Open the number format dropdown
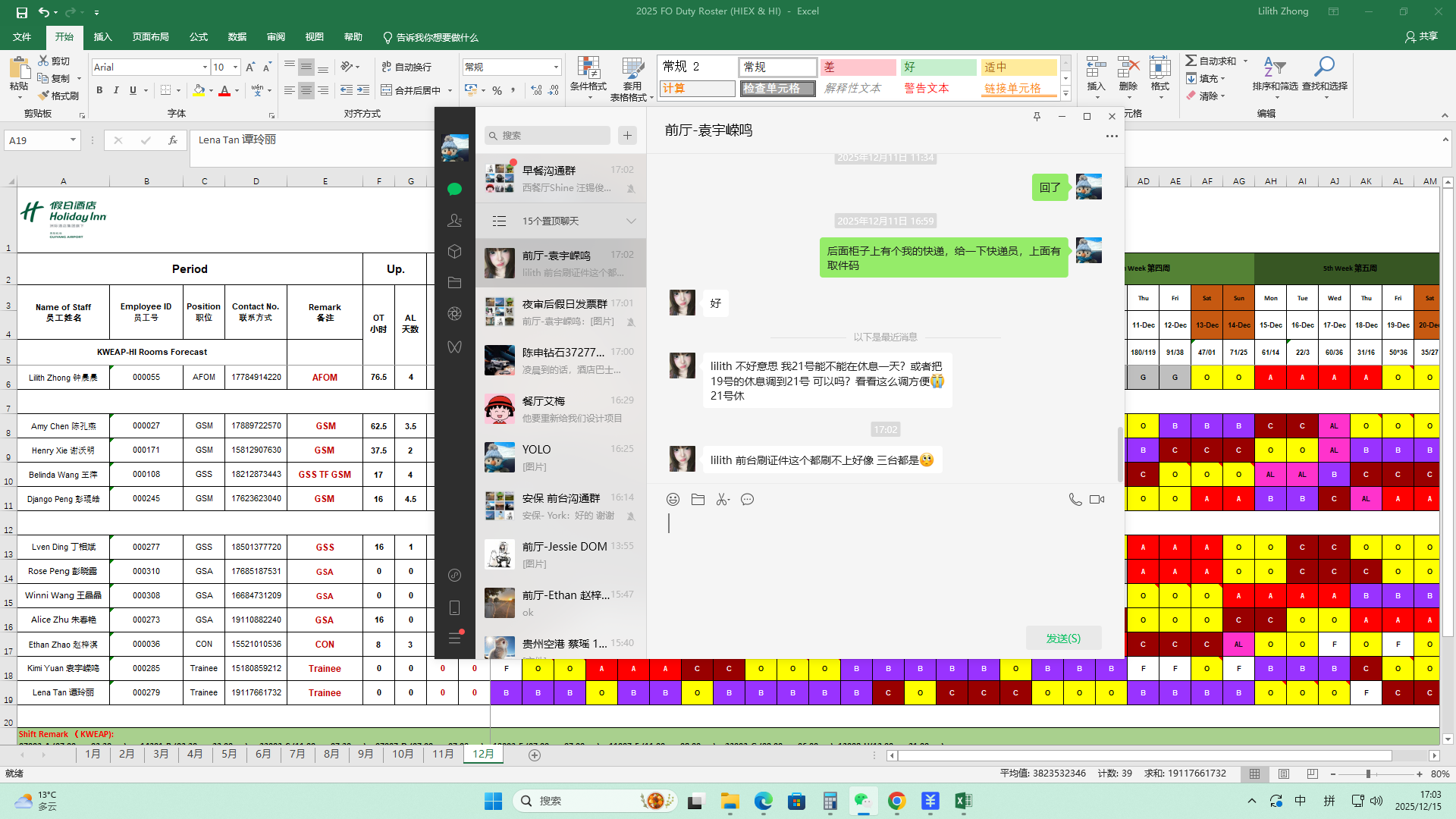The width and height of the screenshot is (1456, 819). (556, 67)
